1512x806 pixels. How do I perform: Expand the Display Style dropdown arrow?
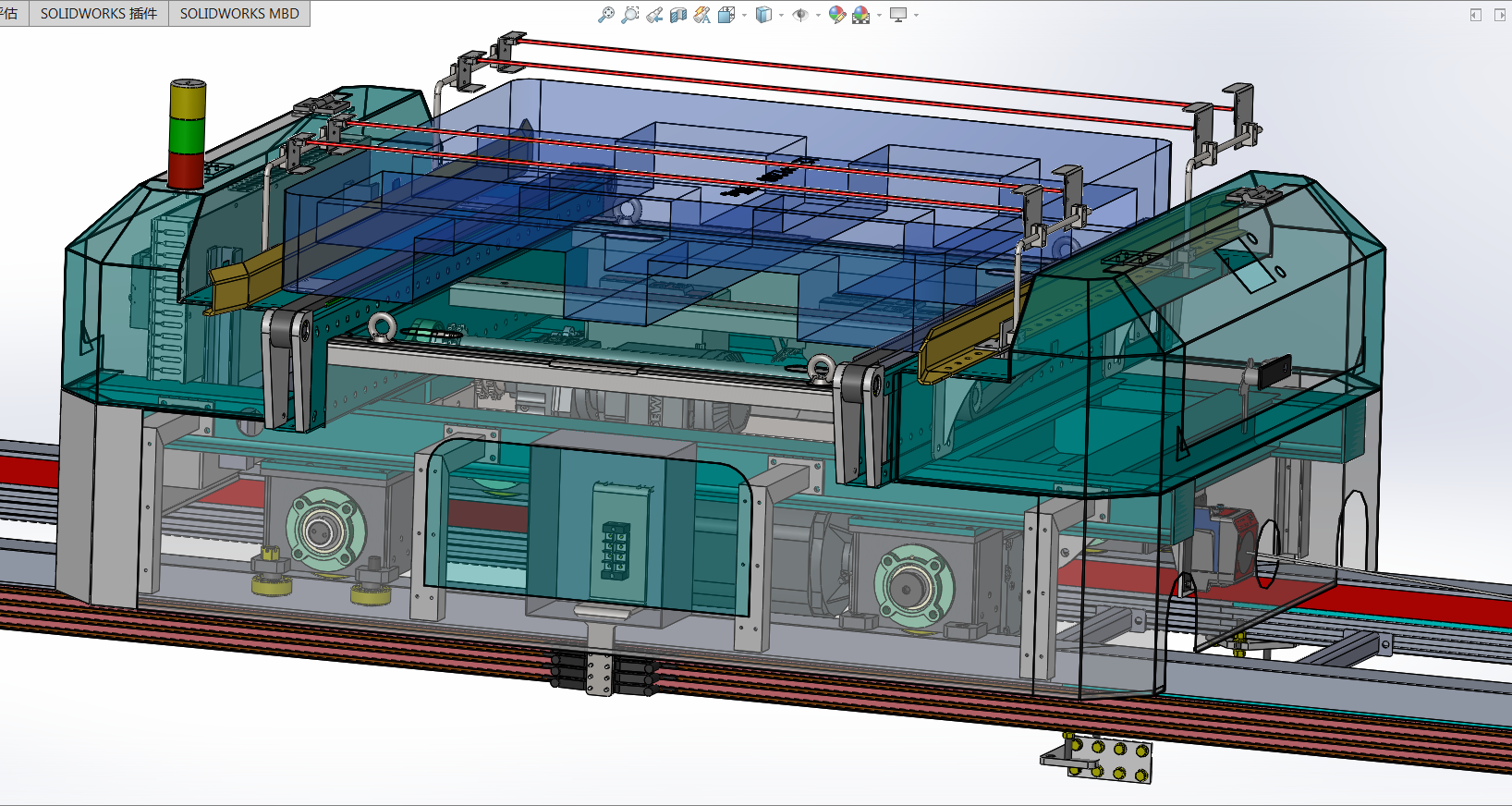pos(781,15)
